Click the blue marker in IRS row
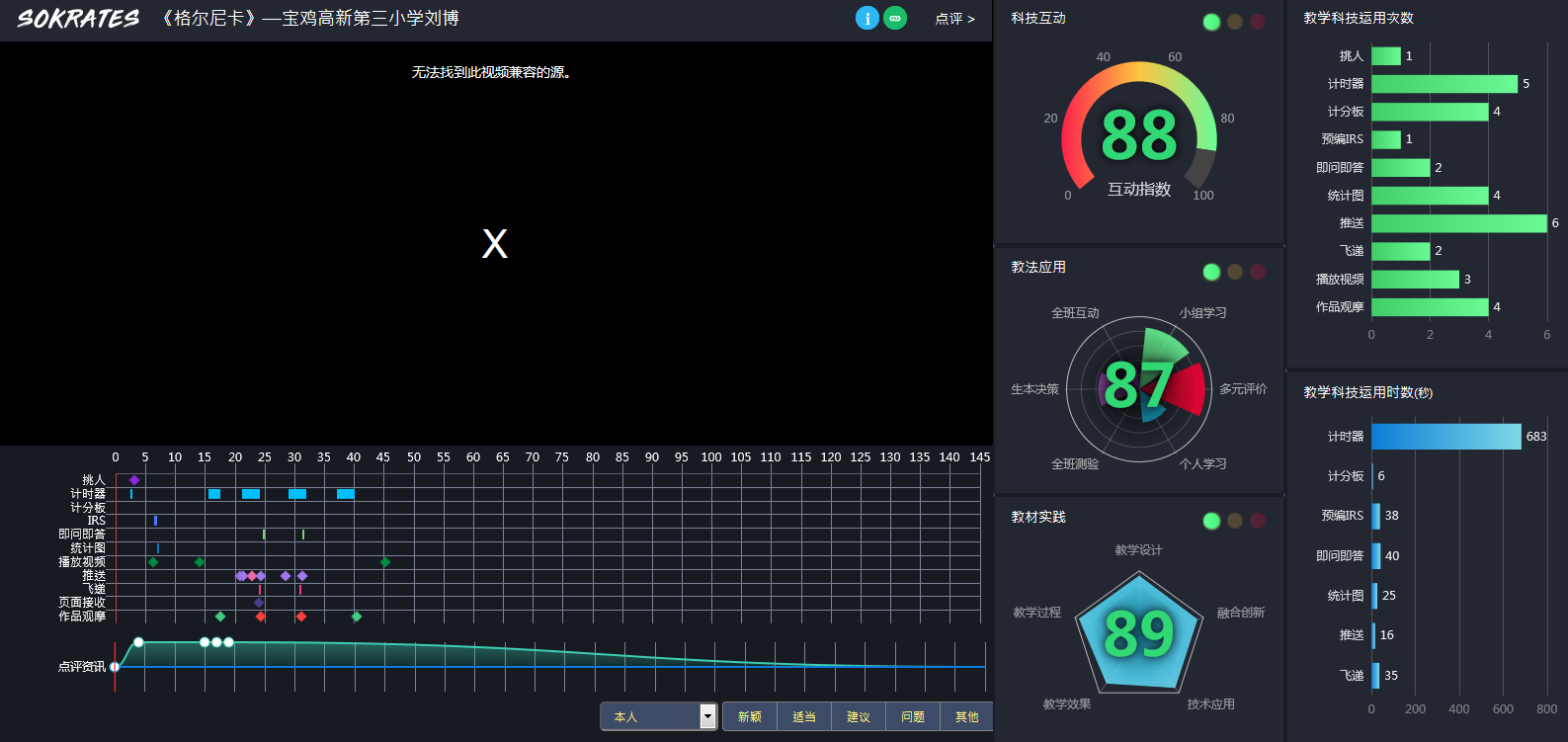 (155, 521)
